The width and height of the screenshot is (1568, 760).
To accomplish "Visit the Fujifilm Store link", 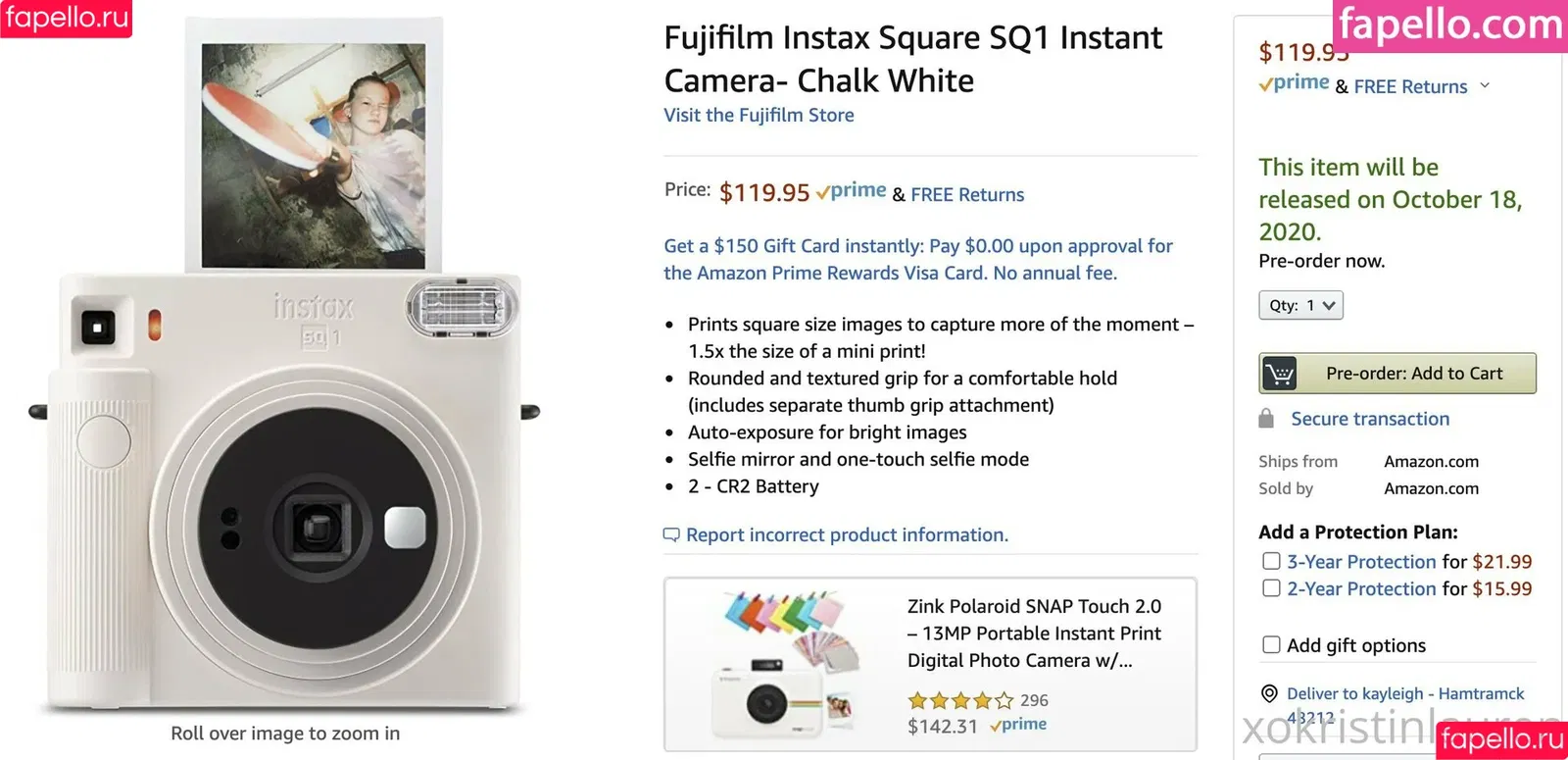I will [759, 115].
